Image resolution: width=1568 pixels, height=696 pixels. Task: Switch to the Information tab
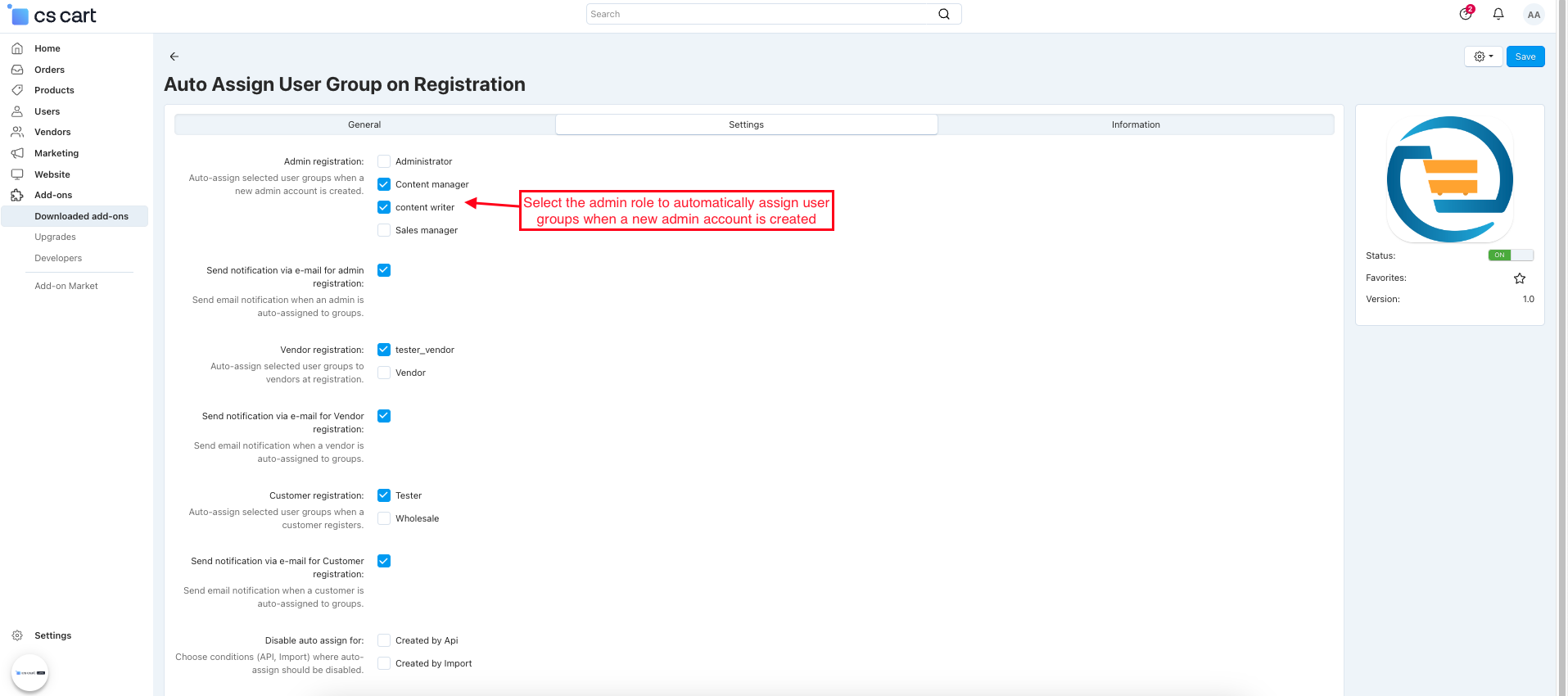[x=1135, y=124]
